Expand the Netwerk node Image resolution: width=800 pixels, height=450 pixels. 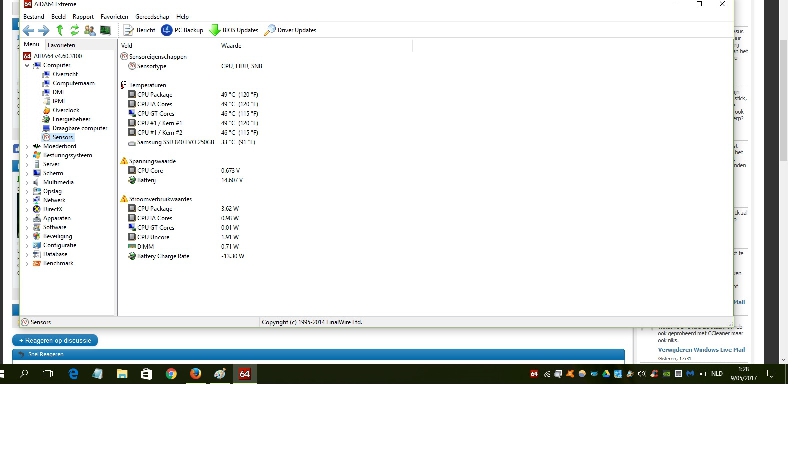tap(27, 201)
